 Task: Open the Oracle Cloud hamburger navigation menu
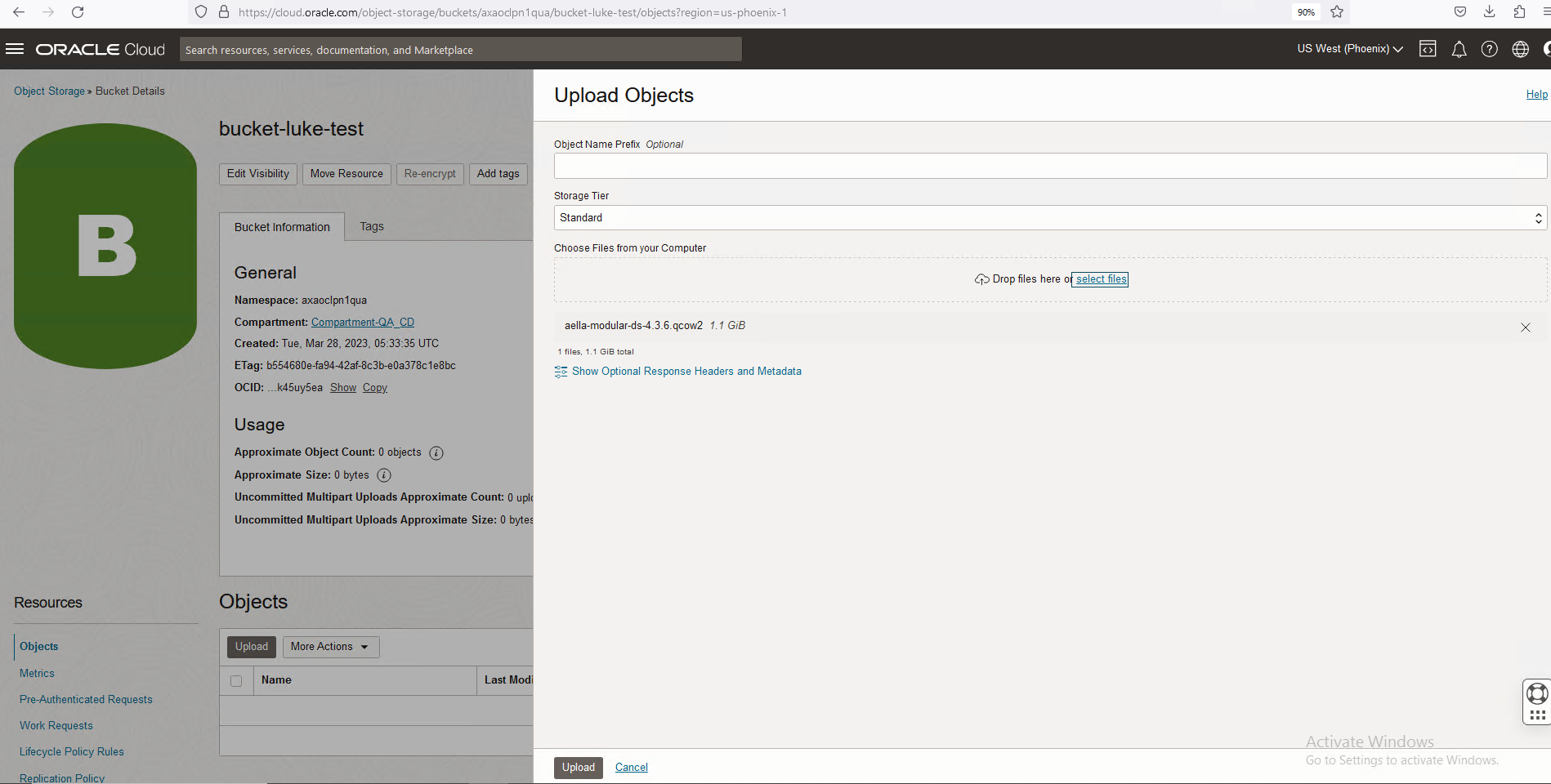[15, 49]
